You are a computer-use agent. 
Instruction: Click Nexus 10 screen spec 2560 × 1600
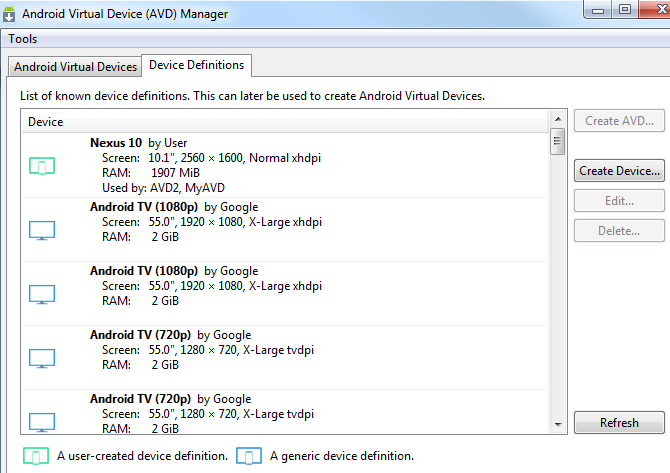point(212,158)
